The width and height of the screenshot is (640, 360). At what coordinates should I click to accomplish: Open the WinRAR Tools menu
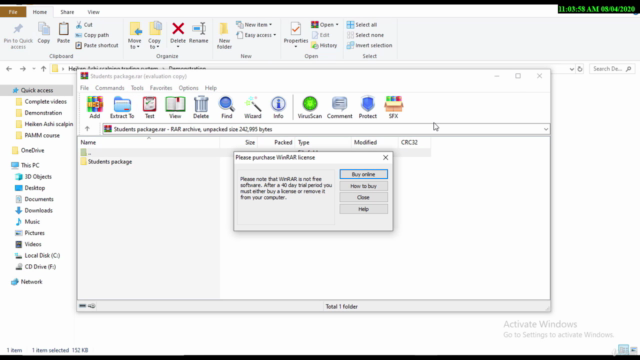(x=137, y=88)
